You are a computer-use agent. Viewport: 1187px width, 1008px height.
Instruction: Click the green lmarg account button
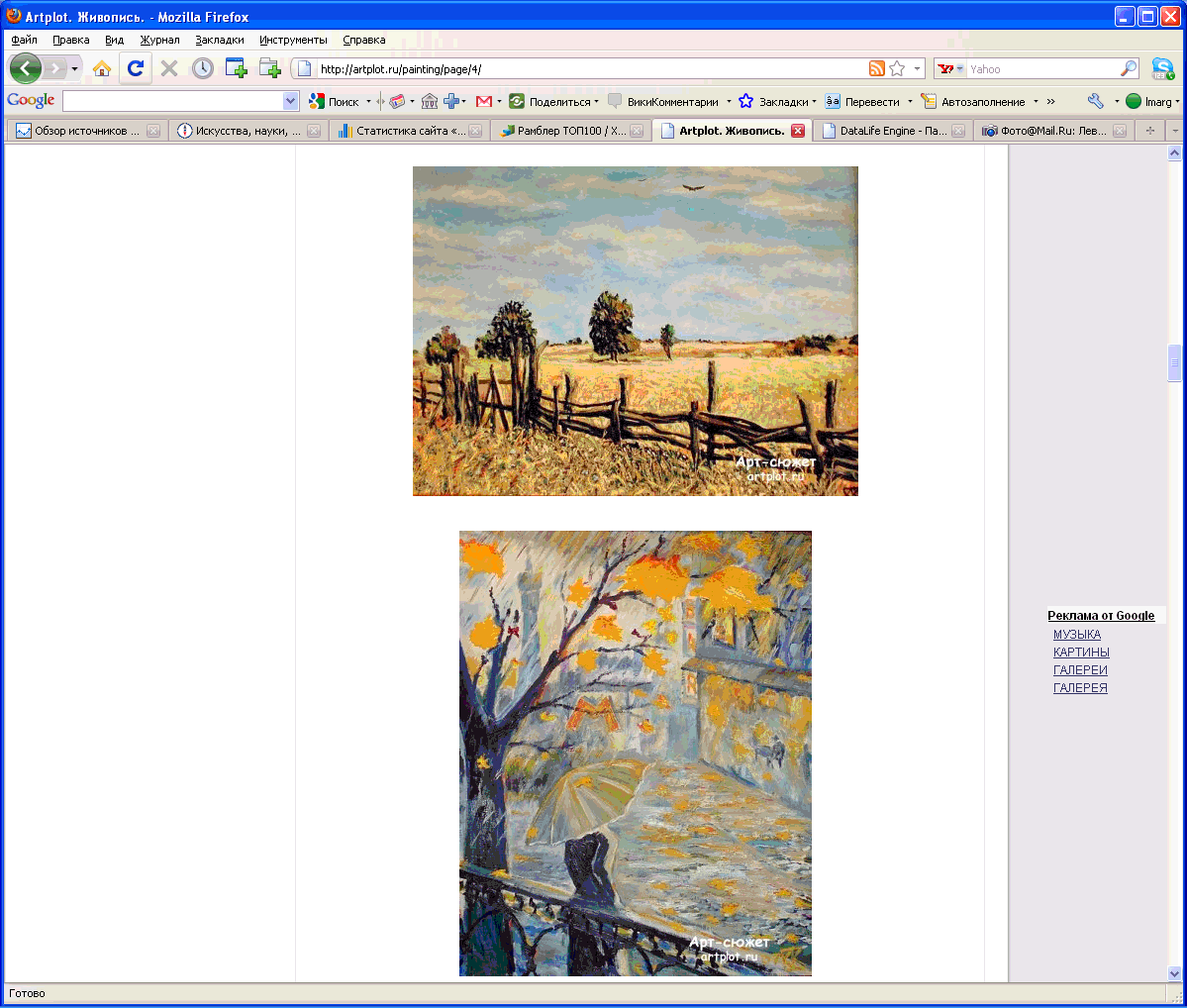[1149, 101]
